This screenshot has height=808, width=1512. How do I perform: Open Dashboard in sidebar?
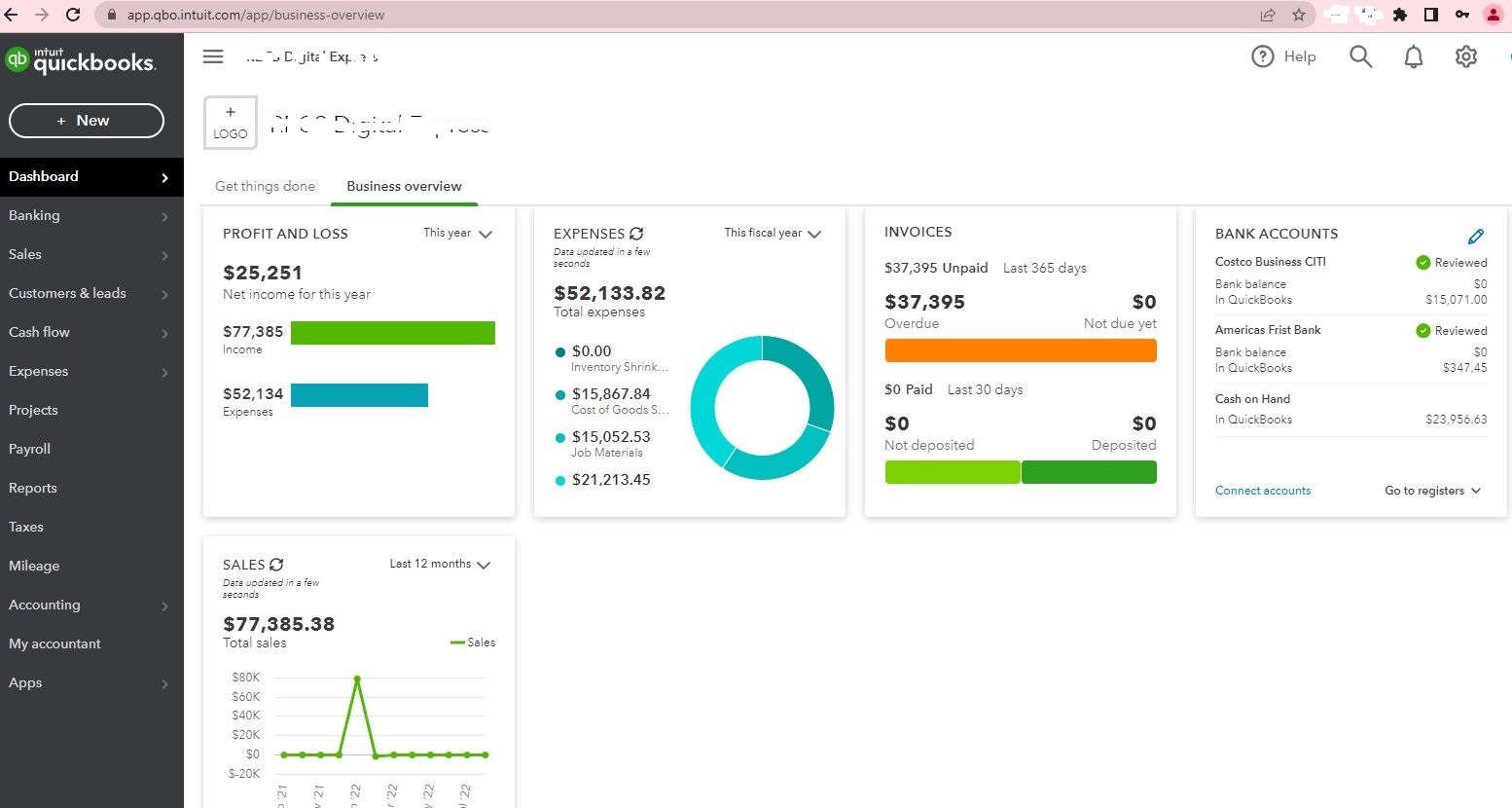(91, 176)
